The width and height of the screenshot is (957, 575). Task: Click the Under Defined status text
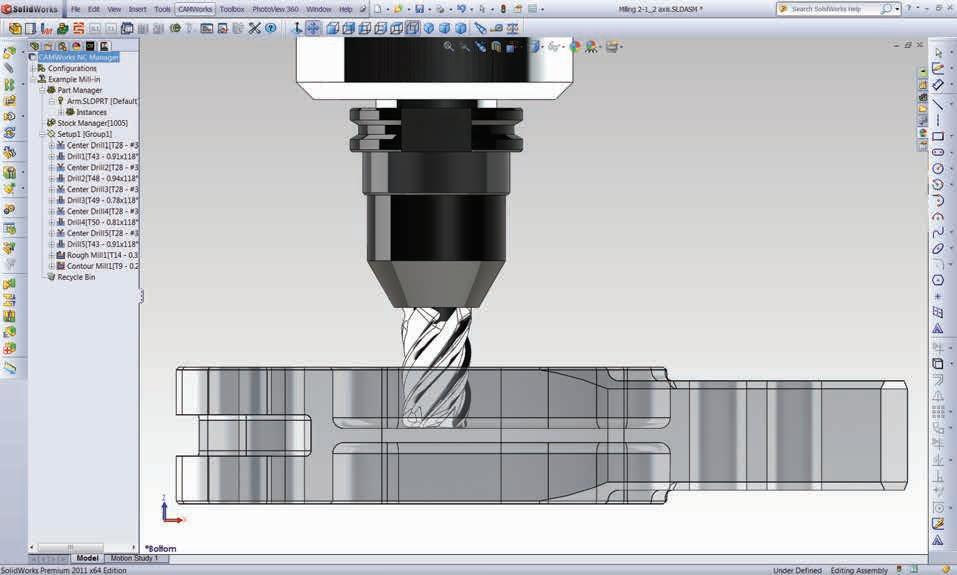point(797,570)
